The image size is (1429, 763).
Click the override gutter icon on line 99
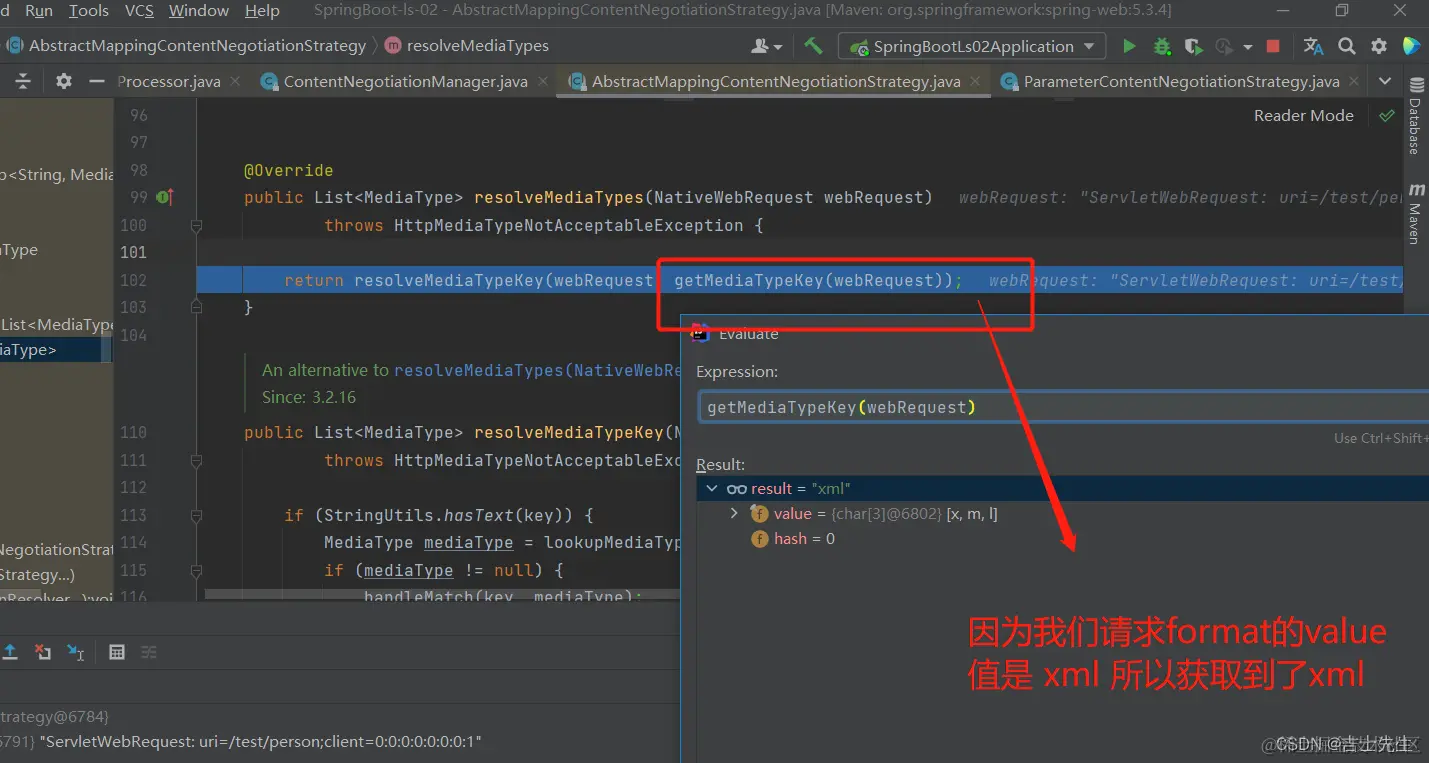tap(165, 197)
